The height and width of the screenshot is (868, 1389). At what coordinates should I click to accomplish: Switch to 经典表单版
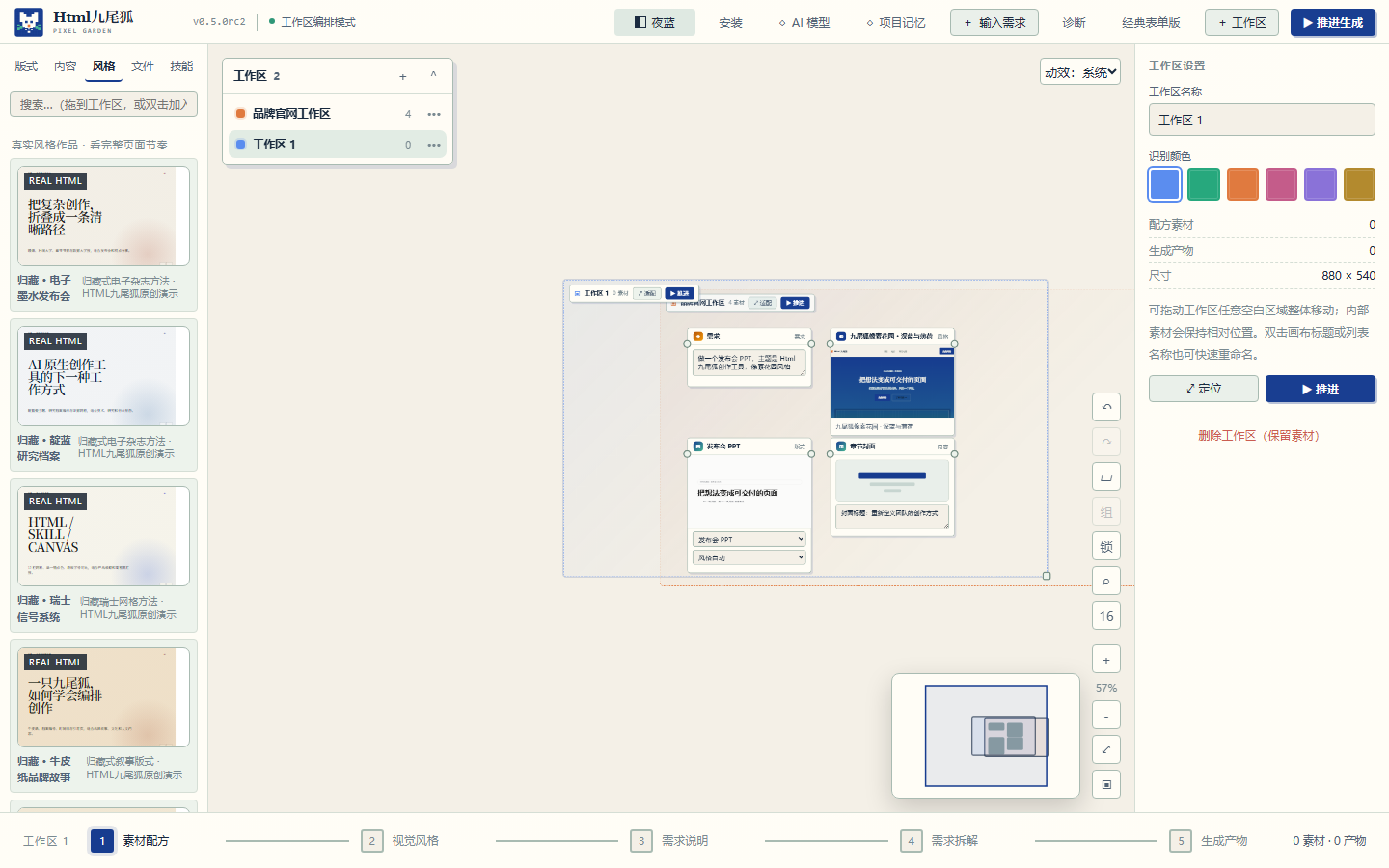click(1151, 22)
